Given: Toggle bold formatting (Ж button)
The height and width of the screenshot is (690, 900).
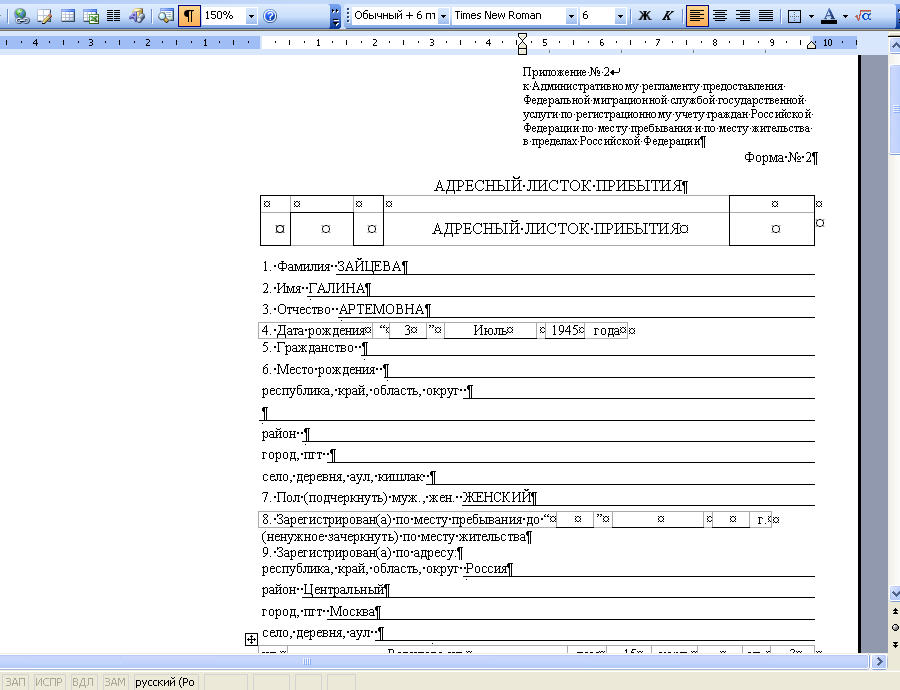Looking at the screenshot, I should tap(645, 15).
